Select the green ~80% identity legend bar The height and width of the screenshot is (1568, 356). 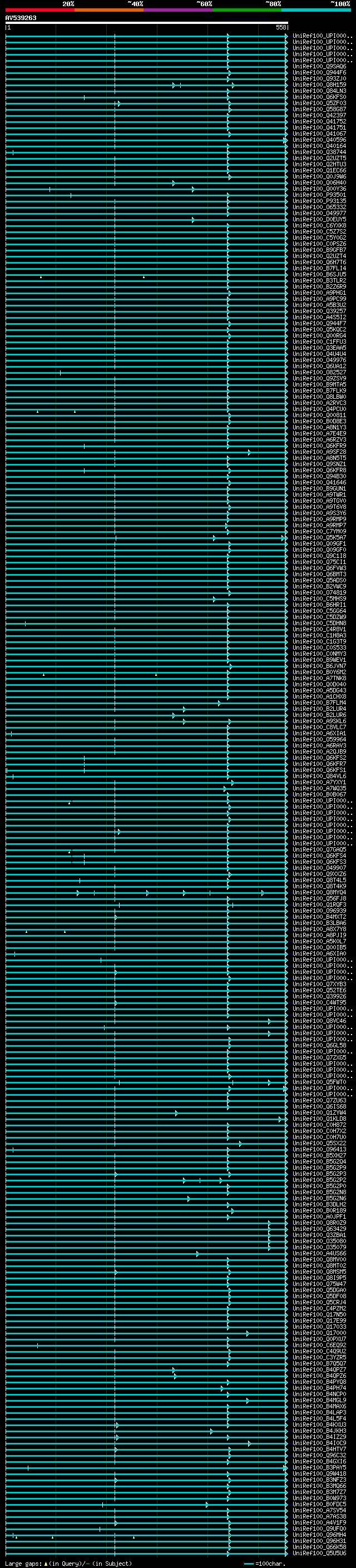click(247, 10)
